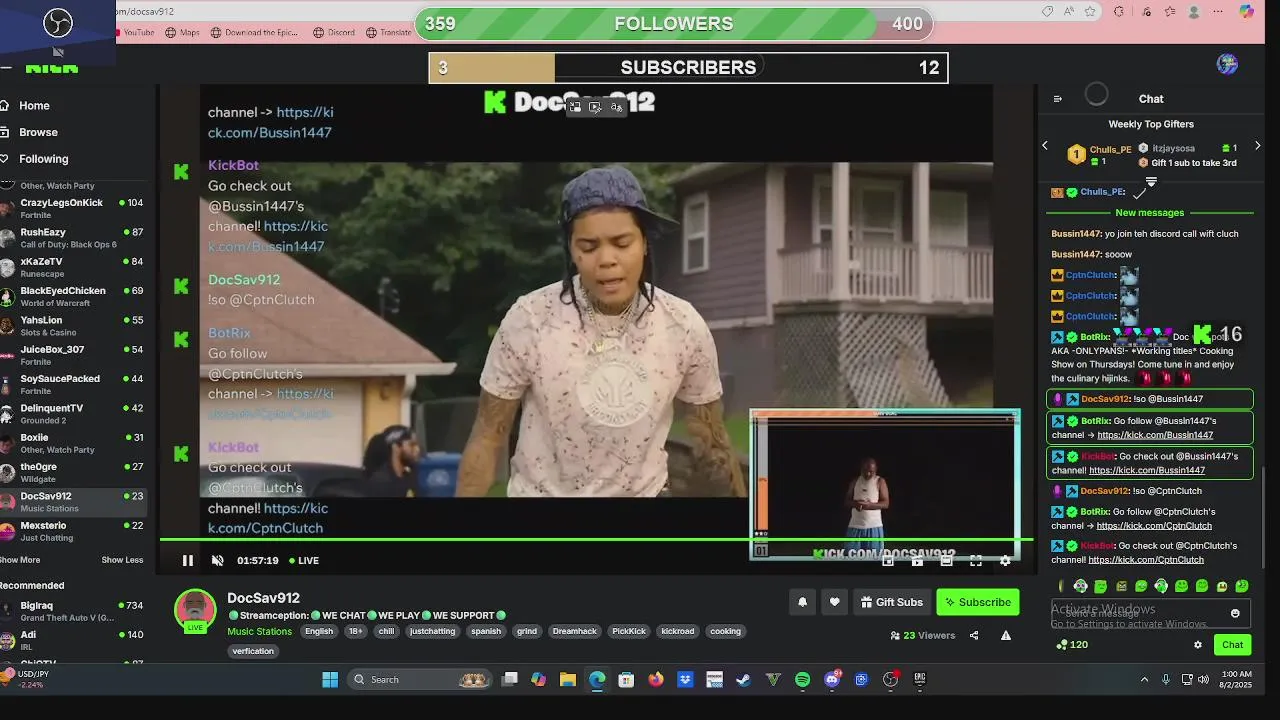Select the English stream tag
1280x720 pixels.
319,632
